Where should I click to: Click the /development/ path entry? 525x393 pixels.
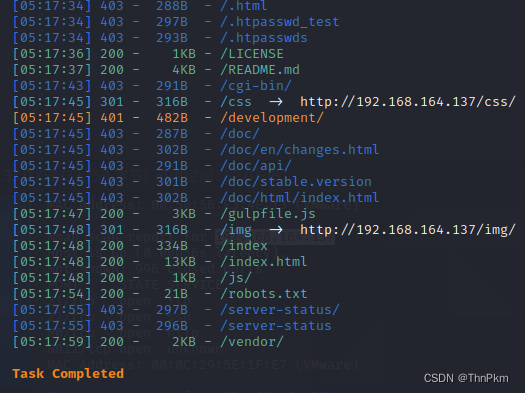pyautogui.click(x=272, y=118)
